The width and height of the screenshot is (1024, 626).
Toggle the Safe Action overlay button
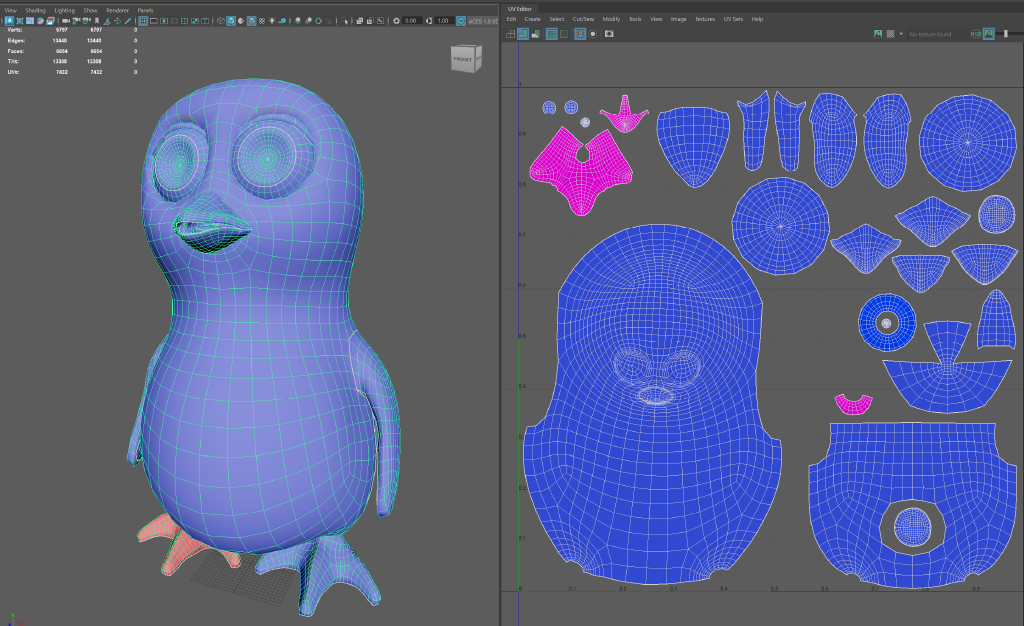coord(195,21)
